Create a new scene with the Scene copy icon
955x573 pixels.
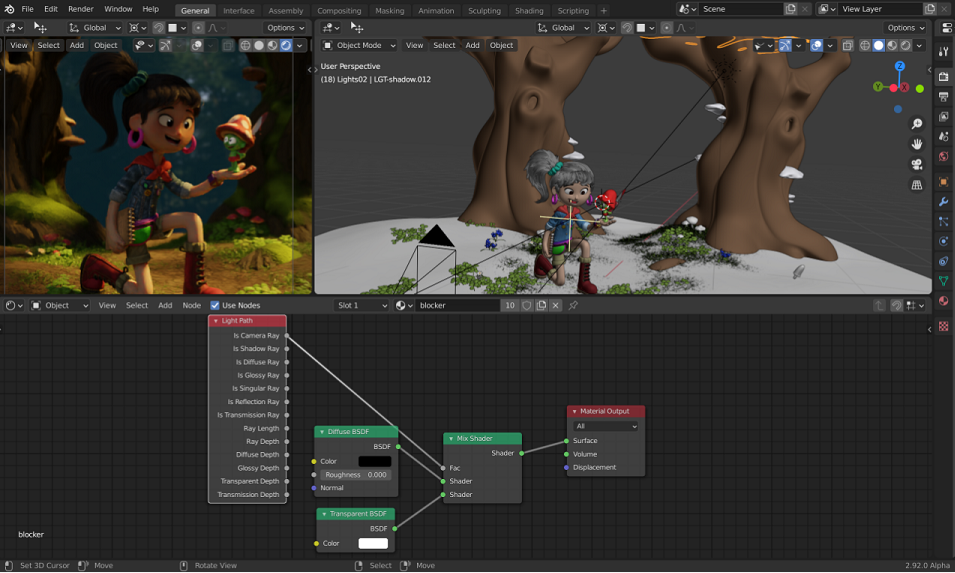791,9
